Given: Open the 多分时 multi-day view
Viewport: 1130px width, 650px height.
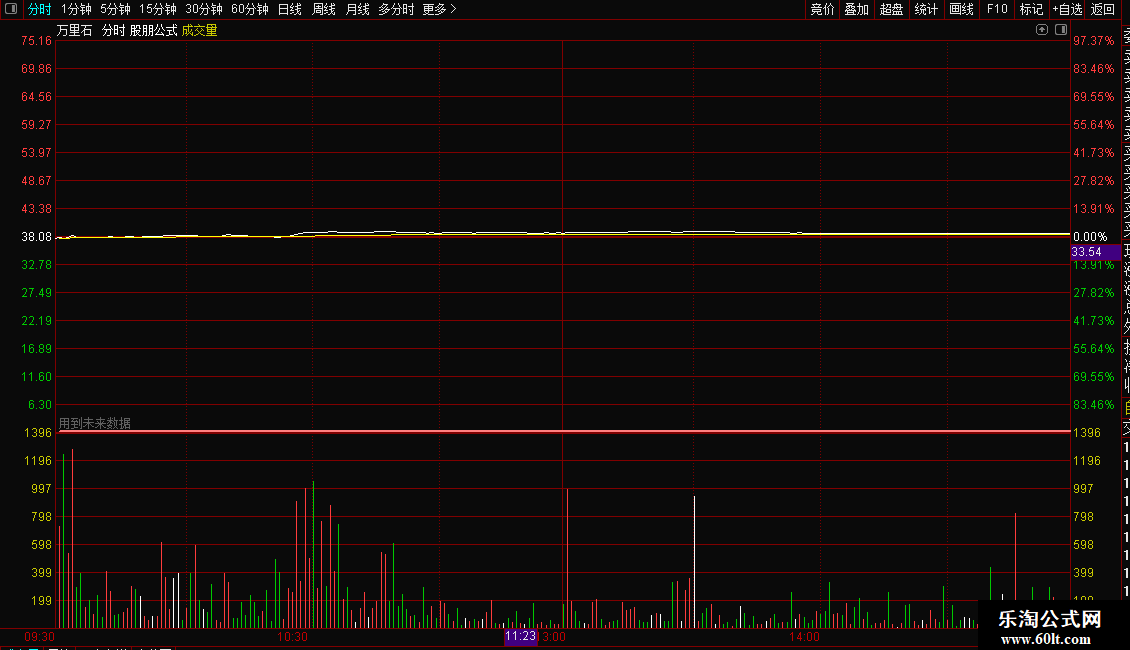Looking at the screenshot, I should coord(396,9).
